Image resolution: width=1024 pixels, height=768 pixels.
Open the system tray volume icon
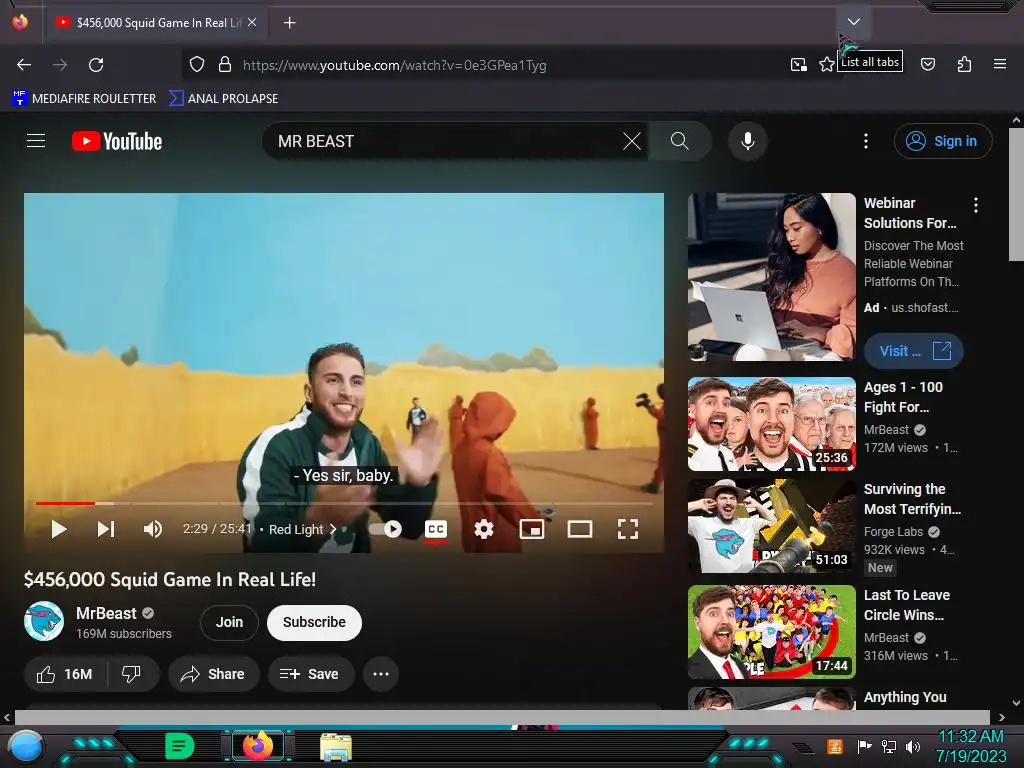tap(912, 746)
